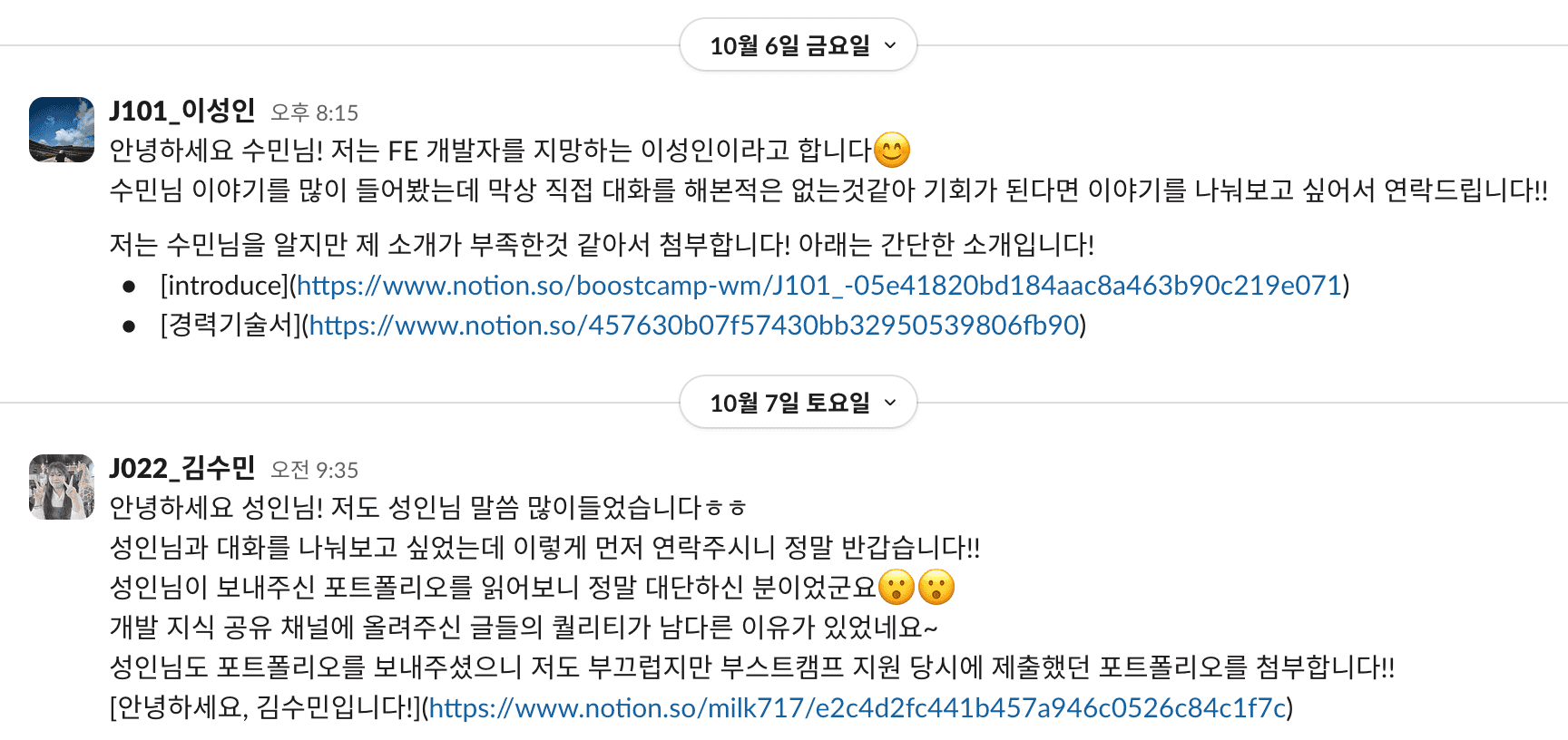Open J022_김수민's profile avatar
This screenshot has height=740, width=1568.
[62, 487]
